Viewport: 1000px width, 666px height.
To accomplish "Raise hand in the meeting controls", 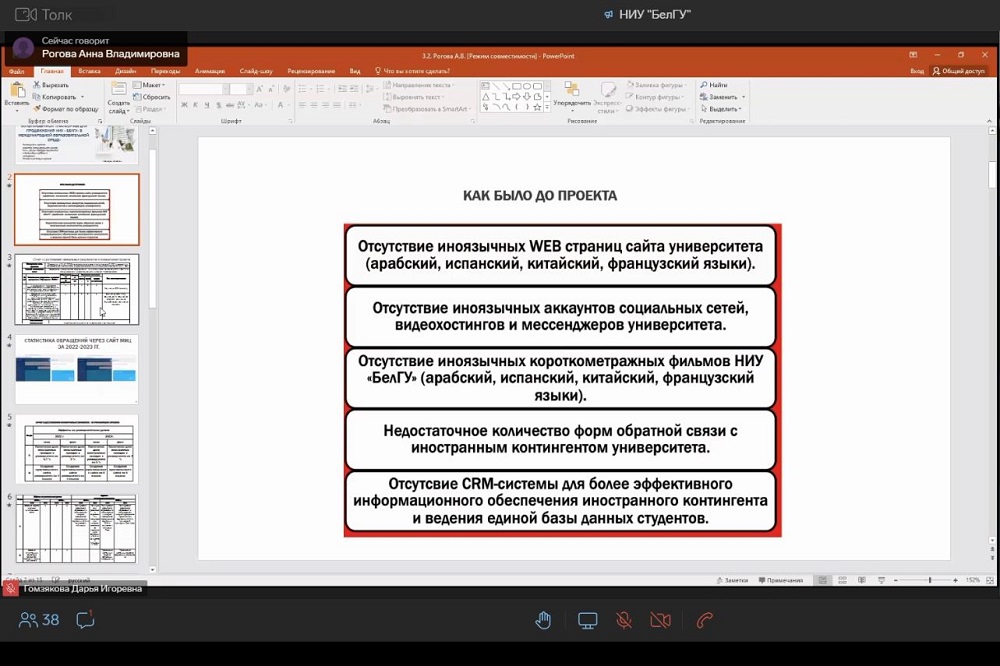I will point(543,620).
